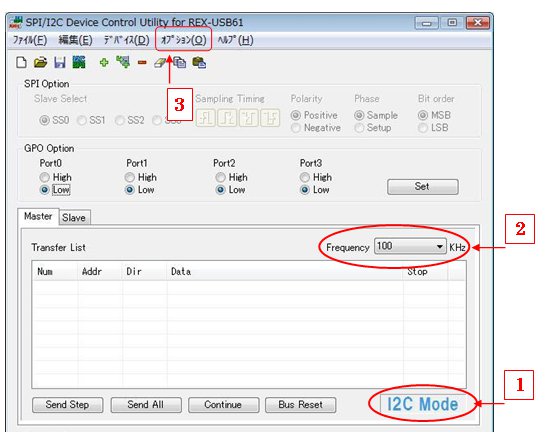Switch to the Slave tab

[74, 218]
